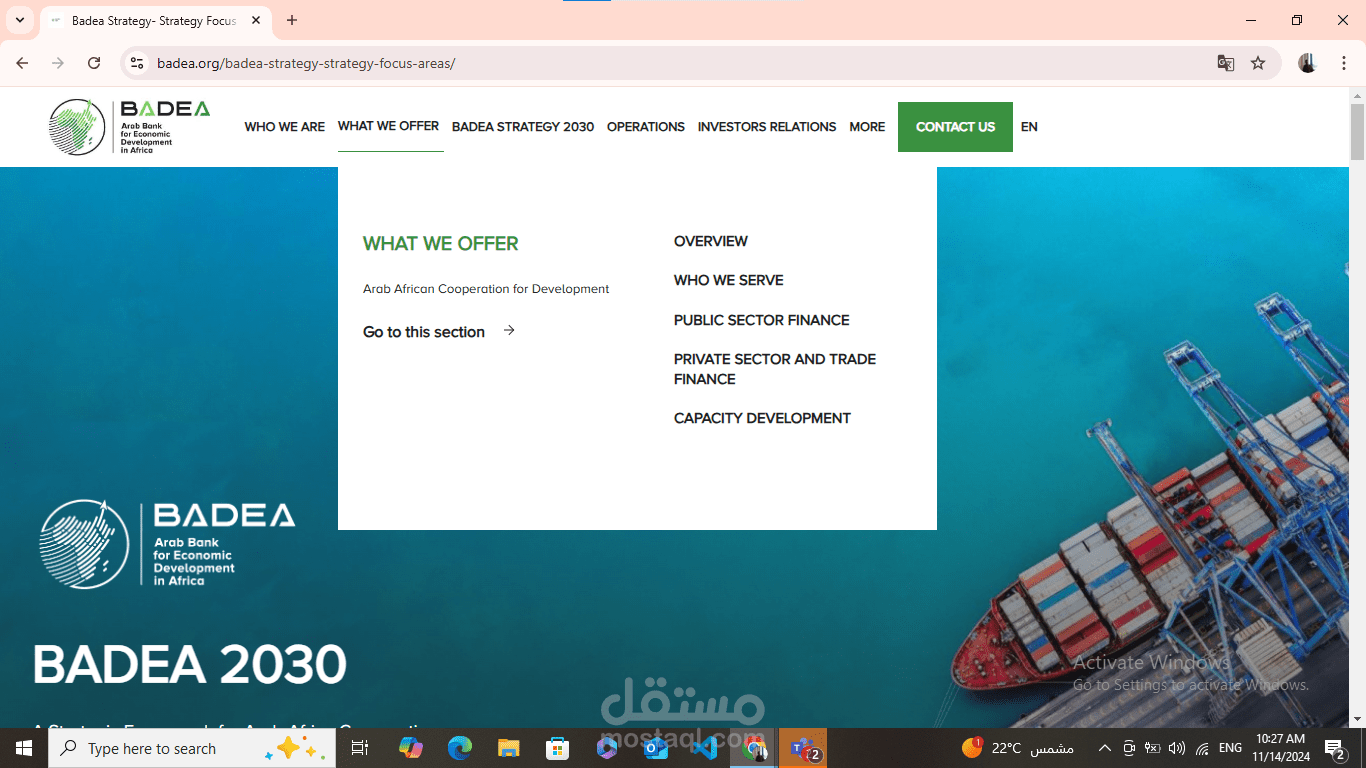
Task: Show hidden system tray icons
Action: point(1104,748)
